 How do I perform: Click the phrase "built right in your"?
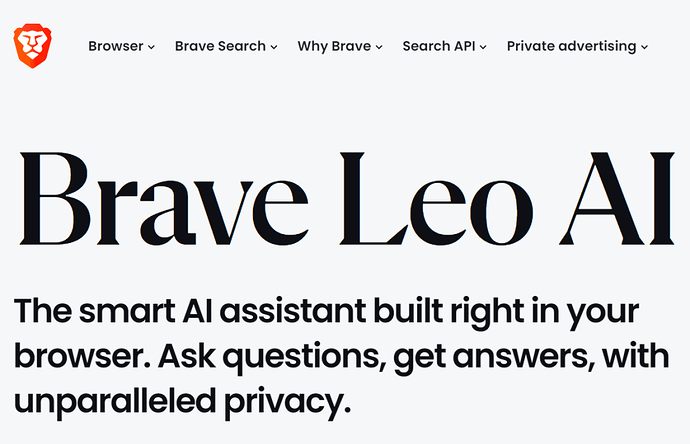coord(506,314)
